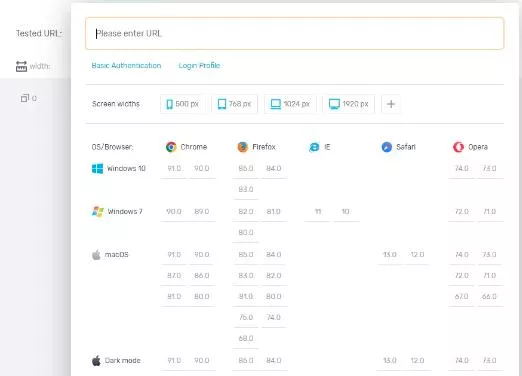522x376 pixels.
Task: Toggle Firefox 85.0 in Dark mode
Action: [x=246, y=361]
